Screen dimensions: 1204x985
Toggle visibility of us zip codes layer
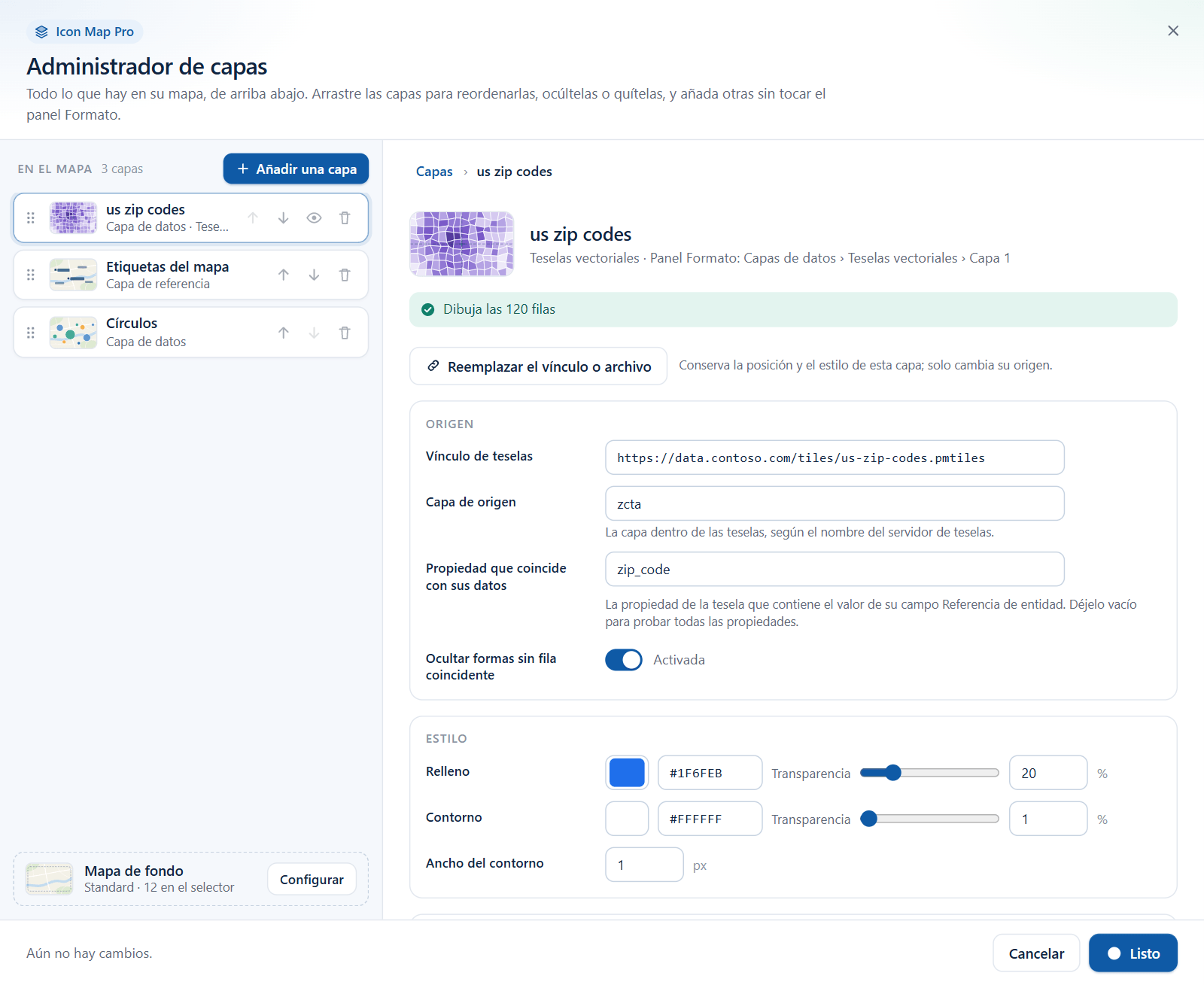click(314, 218)
